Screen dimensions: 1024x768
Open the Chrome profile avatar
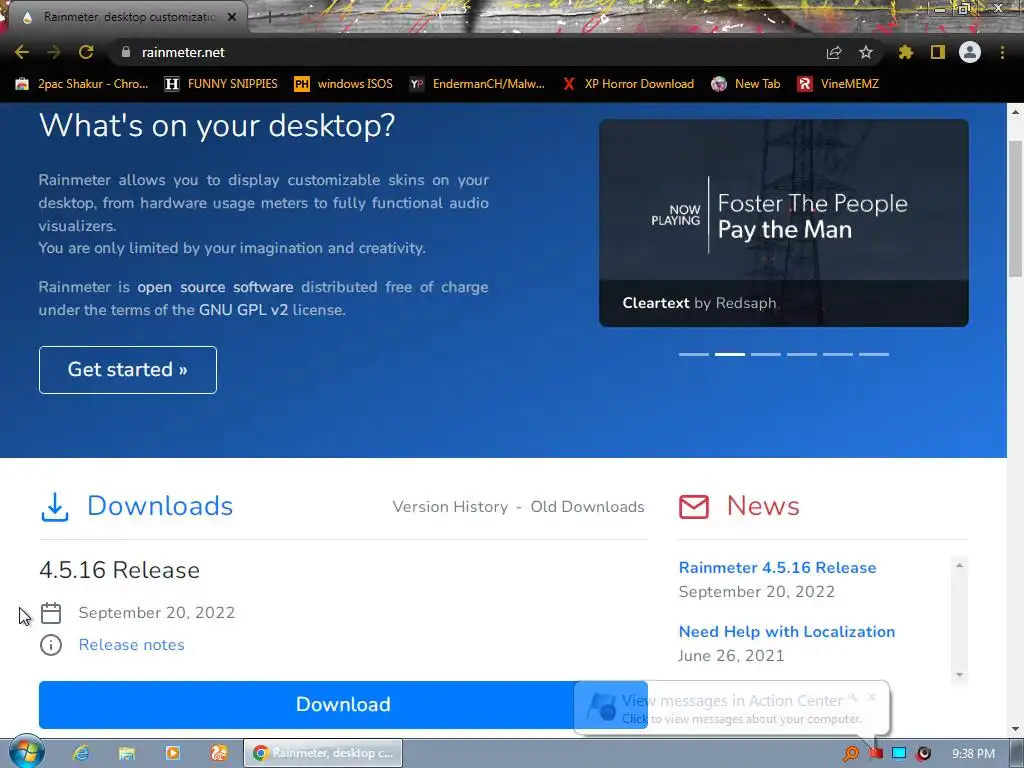(970, 52)
